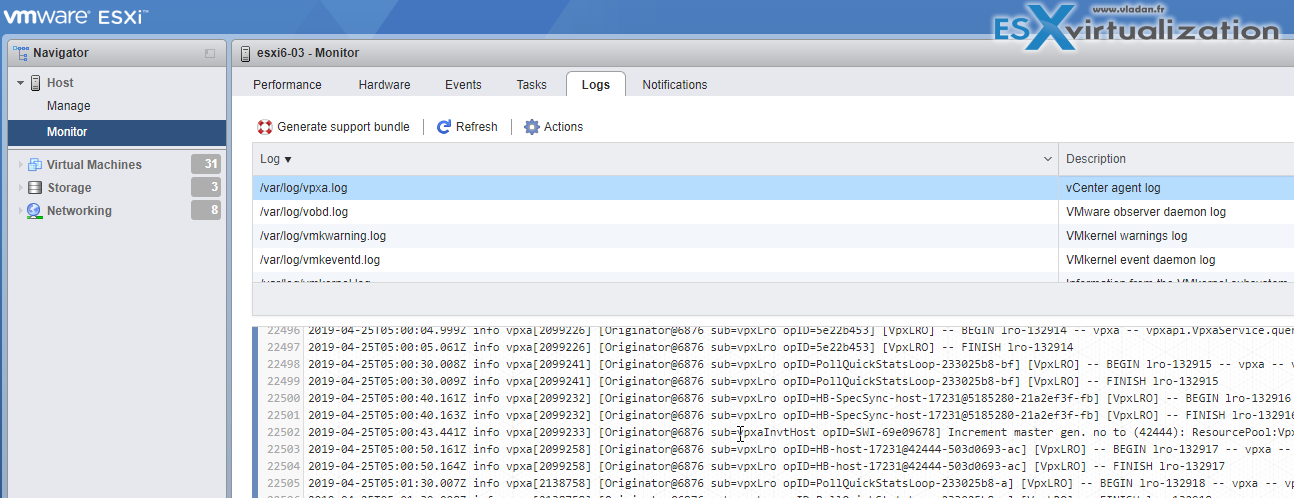Select the /var/log/vmkeventd.log row
The width and height of the screenshot is (1294, 498).
773,260
